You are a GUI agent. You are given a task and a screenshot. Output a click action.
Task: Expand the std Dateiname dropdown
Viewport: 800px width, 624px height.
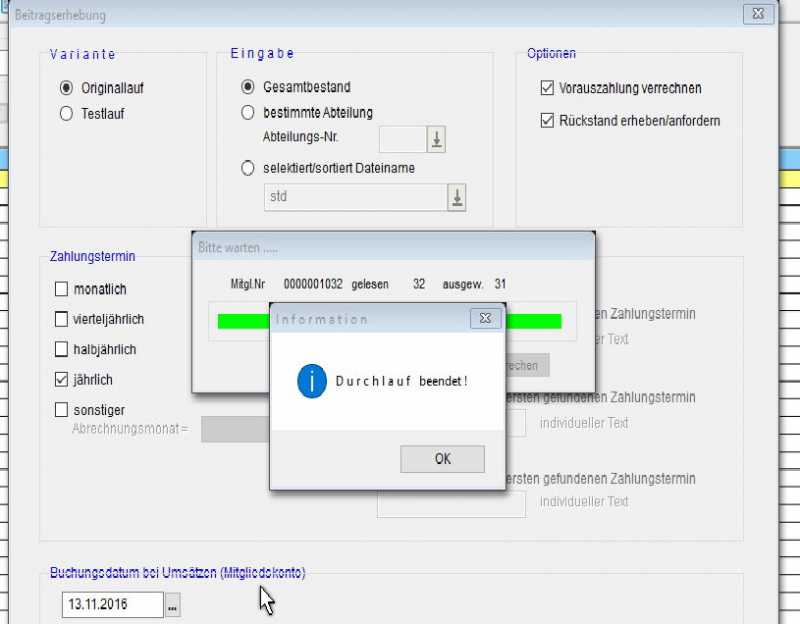click(456, 197)
